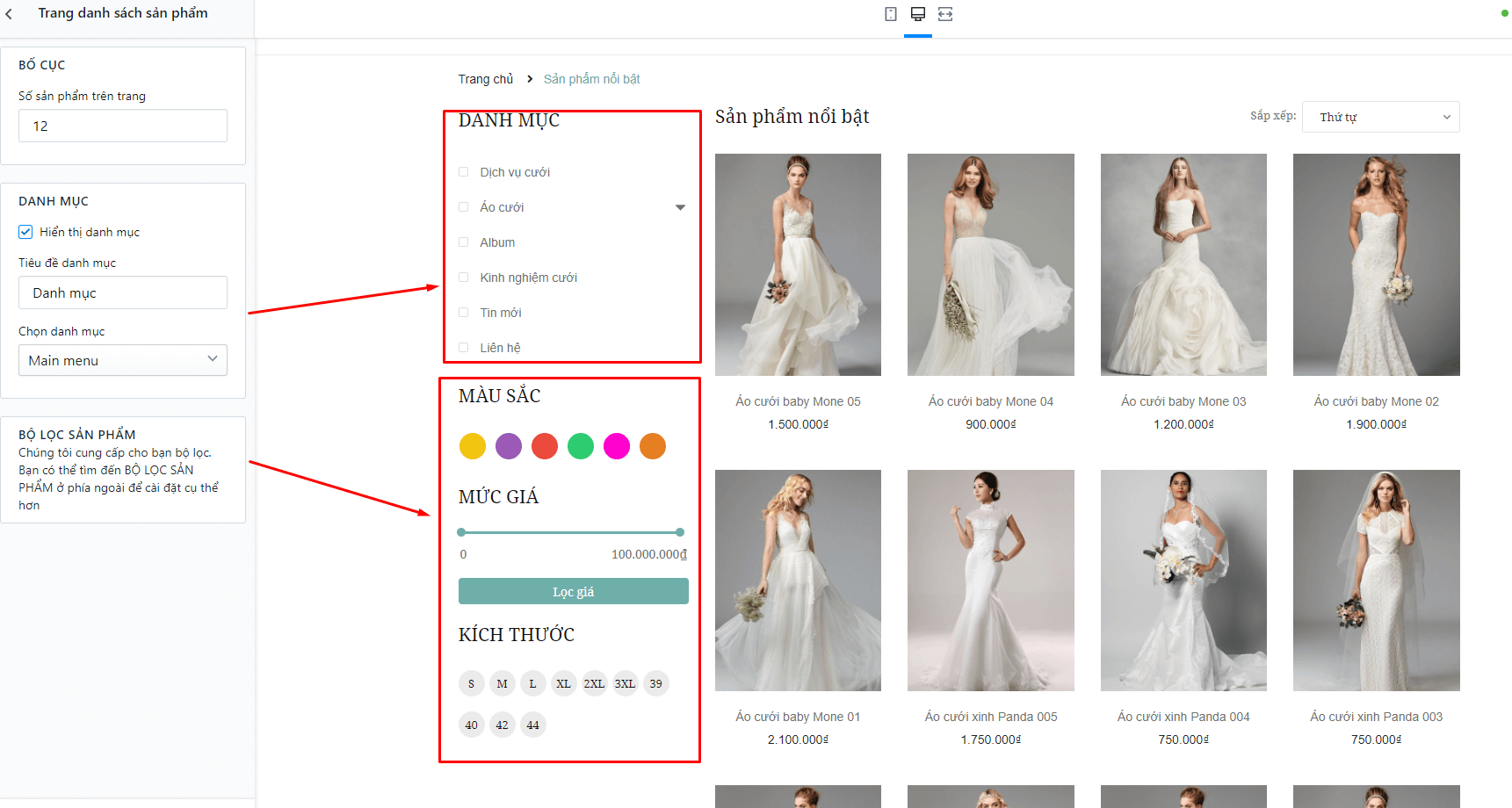Click the Lọc giá button
The height and width of the screenshot is (808, 1512).
pos(573,591)
